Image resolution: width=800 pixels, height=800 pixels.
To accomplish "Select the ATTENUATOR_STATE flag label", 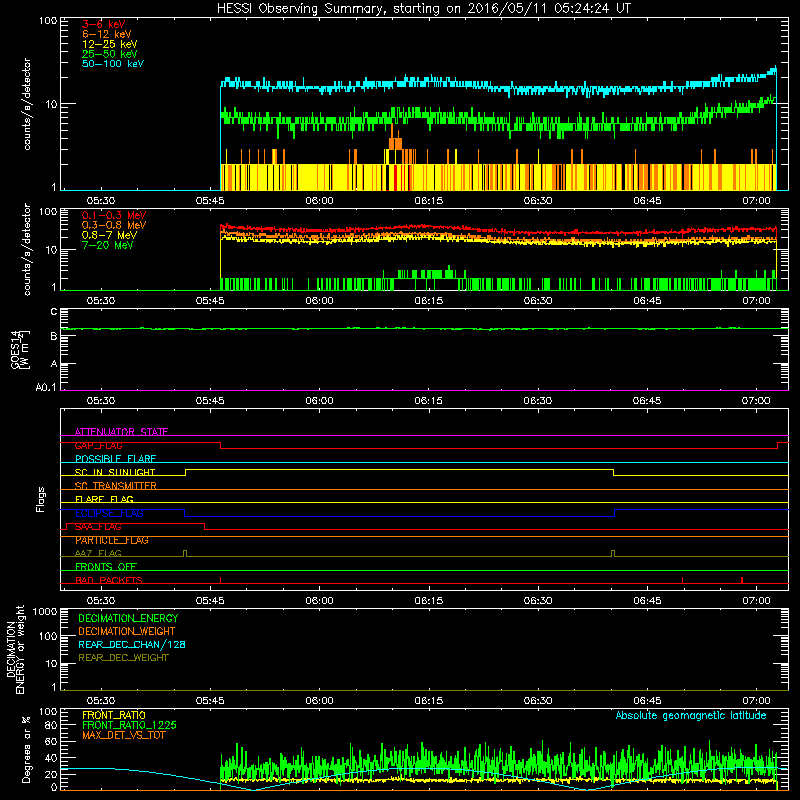I will coord(121,432).
